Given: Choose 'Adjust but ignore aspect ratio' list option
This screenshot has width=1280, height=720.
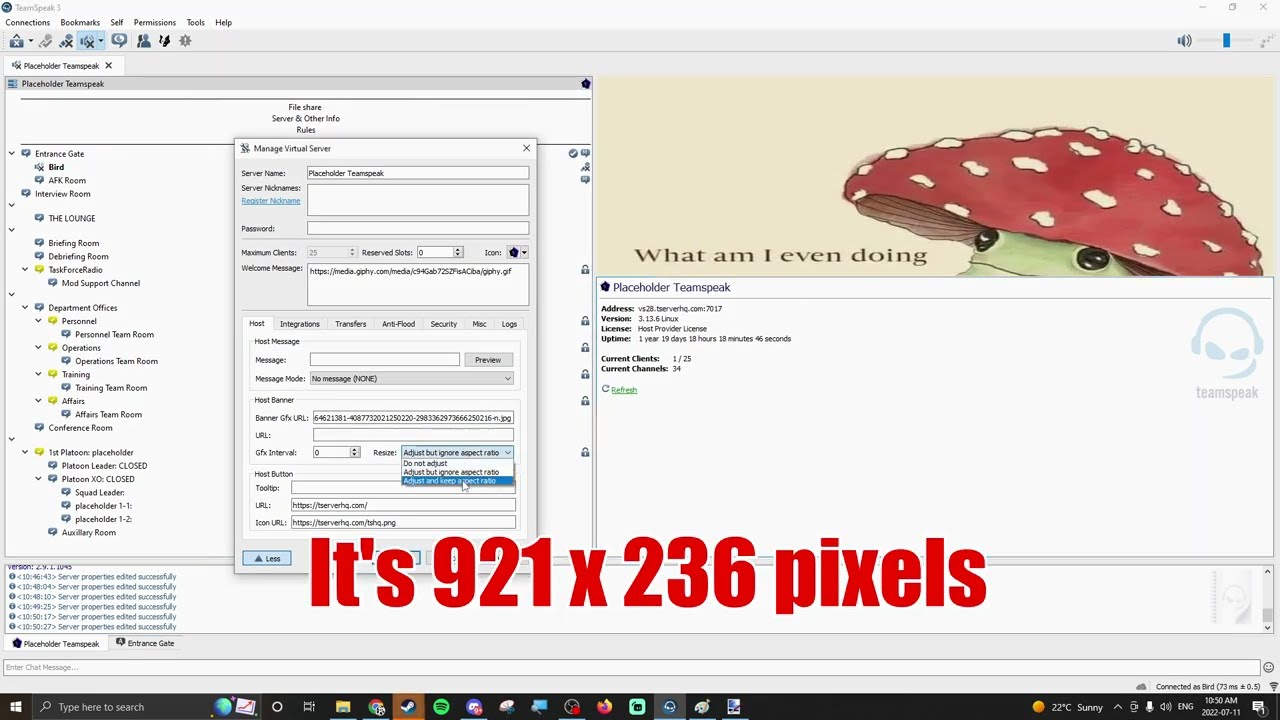Looking at the screenshot, I should [457, 472].
